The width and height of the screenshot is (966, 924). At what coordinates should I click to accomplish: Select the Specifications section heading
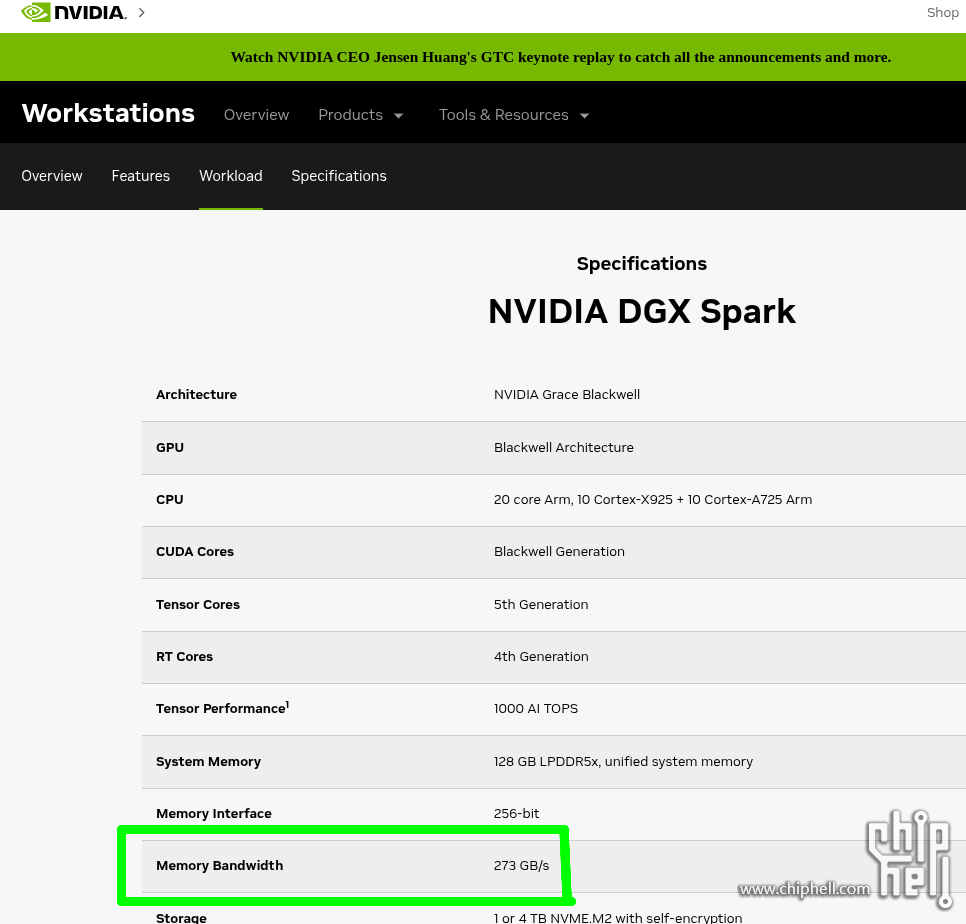(641, 264)
